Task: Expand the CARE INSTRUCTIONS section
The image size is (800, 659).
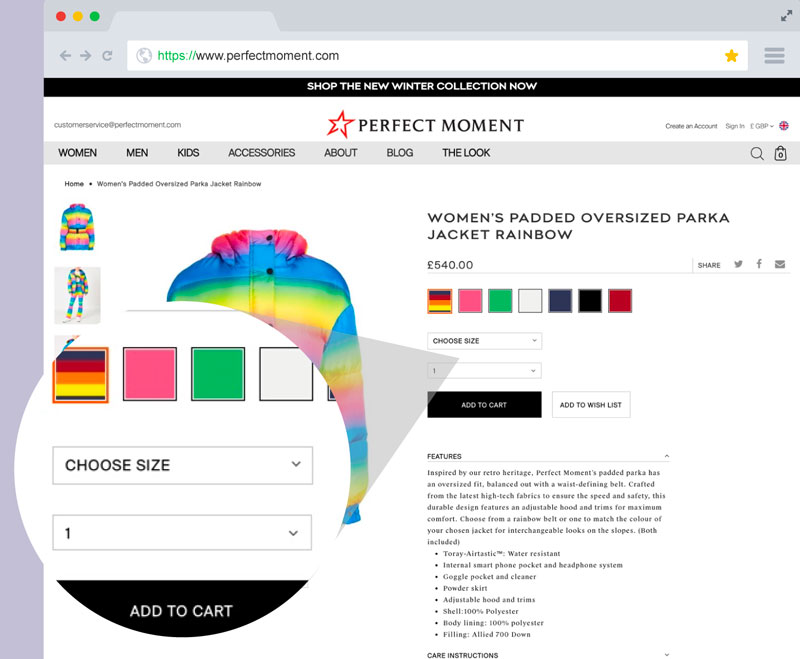Action: pyautogui.click(x=548, y=655)
